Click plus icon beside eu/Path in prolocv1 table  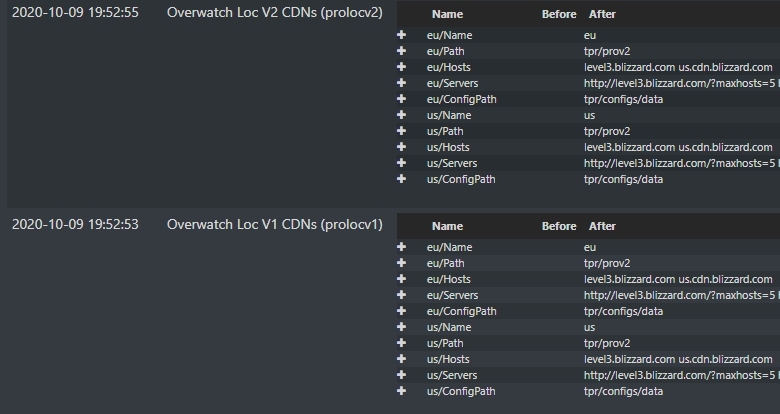pyautogui.click(x=402, y=263)
